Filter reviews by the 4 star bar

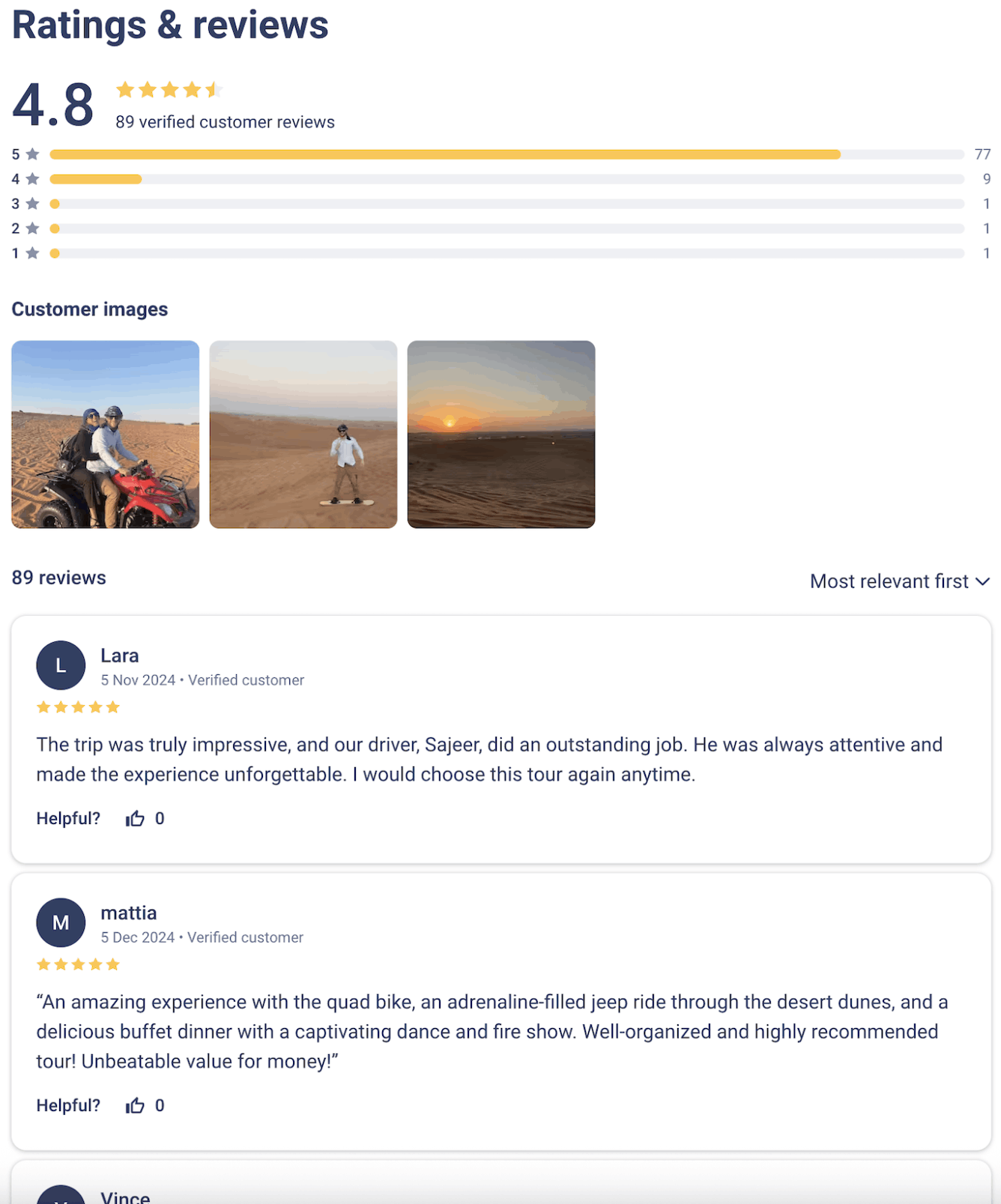(x=506, y=179)
